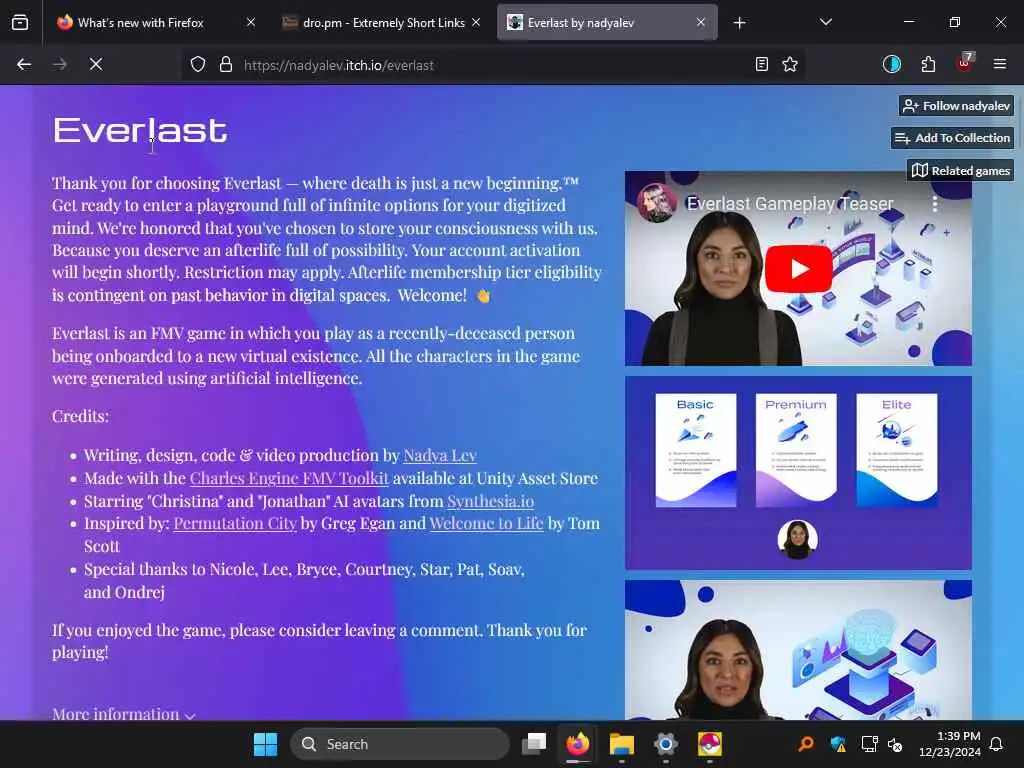Bookmark this page with star icon
Image resolution: width=1024 pixels, height=768 pixels.
[x=790, y=65]
